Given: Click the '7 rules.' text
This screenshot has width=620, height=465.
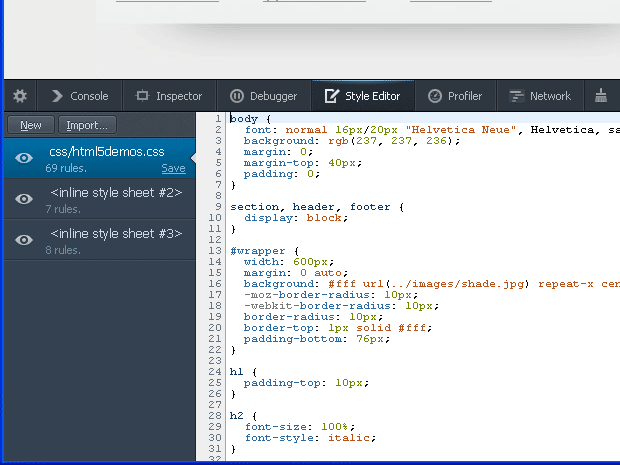Looking at the screenshot, I should pos(63,209).
